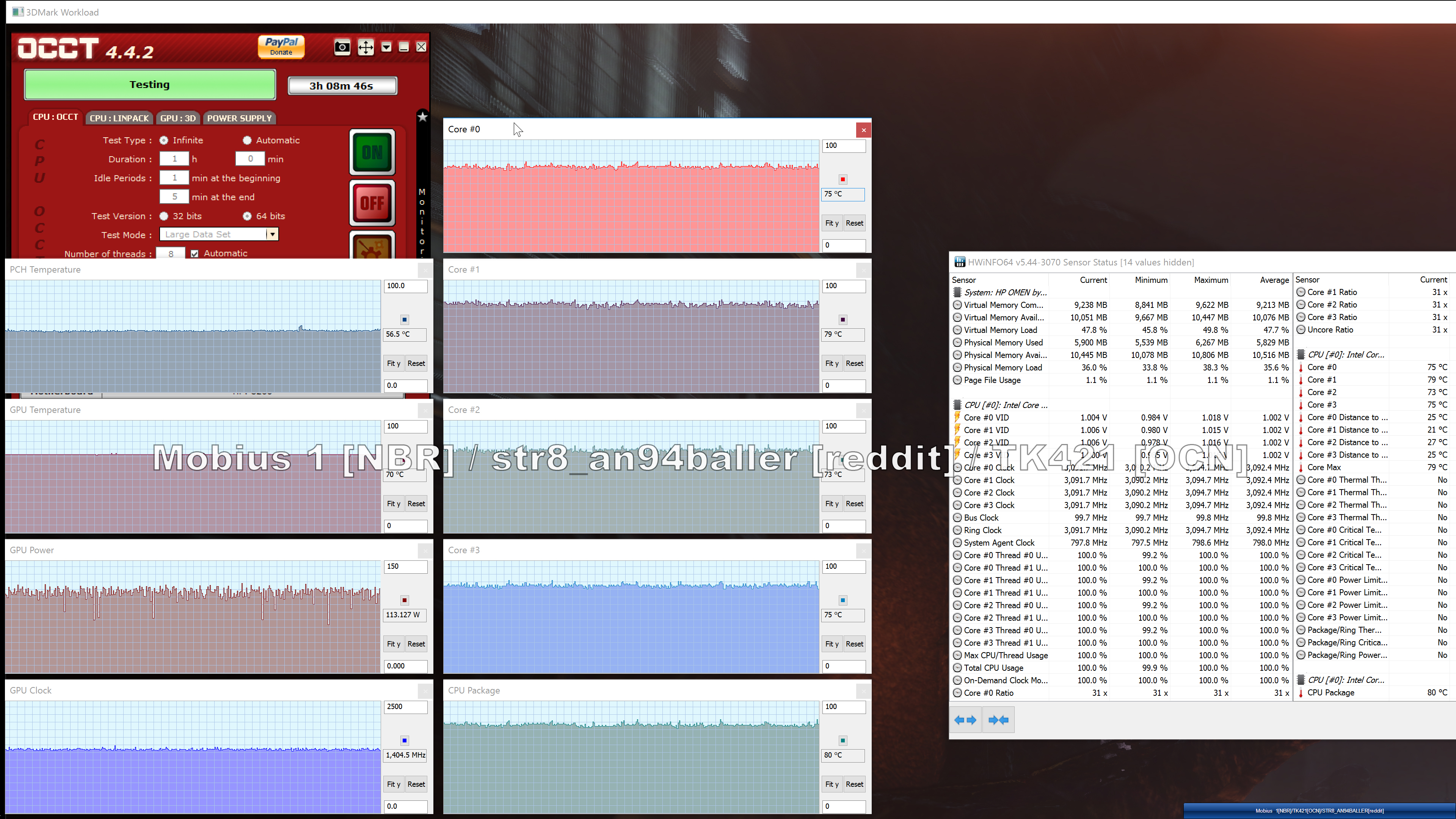This screenshot has width=1456, height=819.
Task: Click the OCCT move window cross-arrows icon
Action: pos(366,47)
